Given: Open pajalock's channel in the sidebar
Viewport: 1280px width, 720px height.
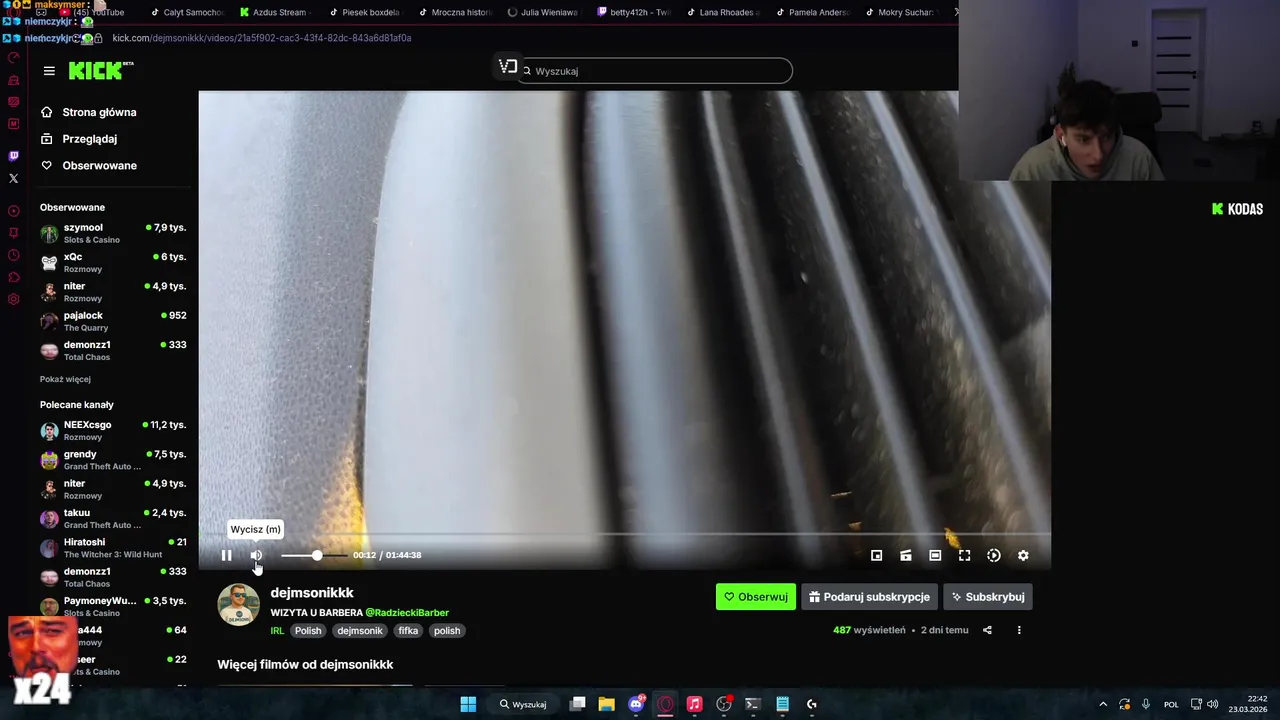Looking at the screenshot, I should pos(113,321).
